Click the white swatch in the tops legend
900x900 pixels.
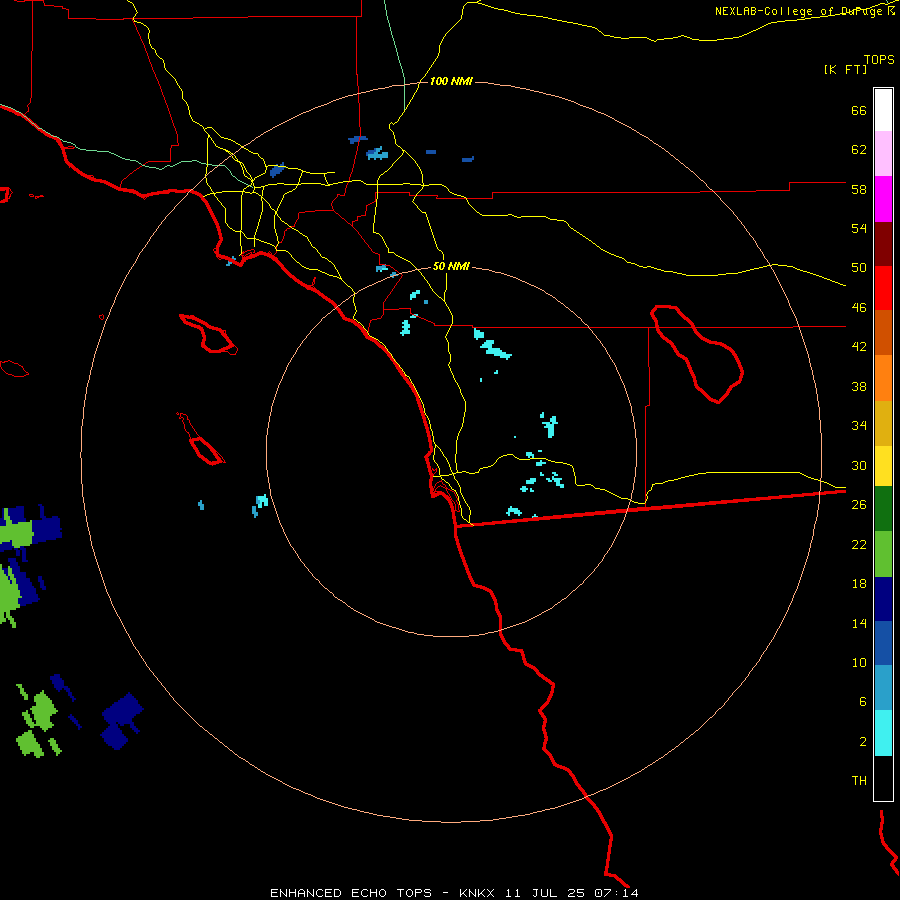(883, 110)
